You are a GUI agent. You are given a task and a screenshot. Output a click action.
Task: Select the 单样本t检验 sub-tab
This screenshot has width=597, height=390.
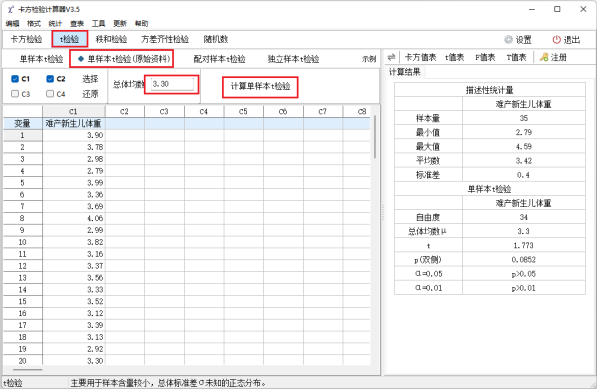pyautogui.click(x=41, y=59)
